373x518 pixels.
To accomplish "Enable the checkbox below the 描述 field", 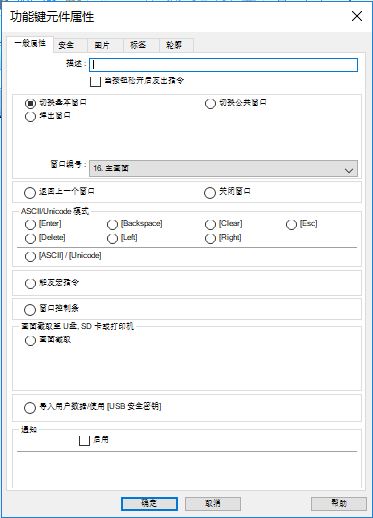I will pyautogui.click(x=95, y=81).
